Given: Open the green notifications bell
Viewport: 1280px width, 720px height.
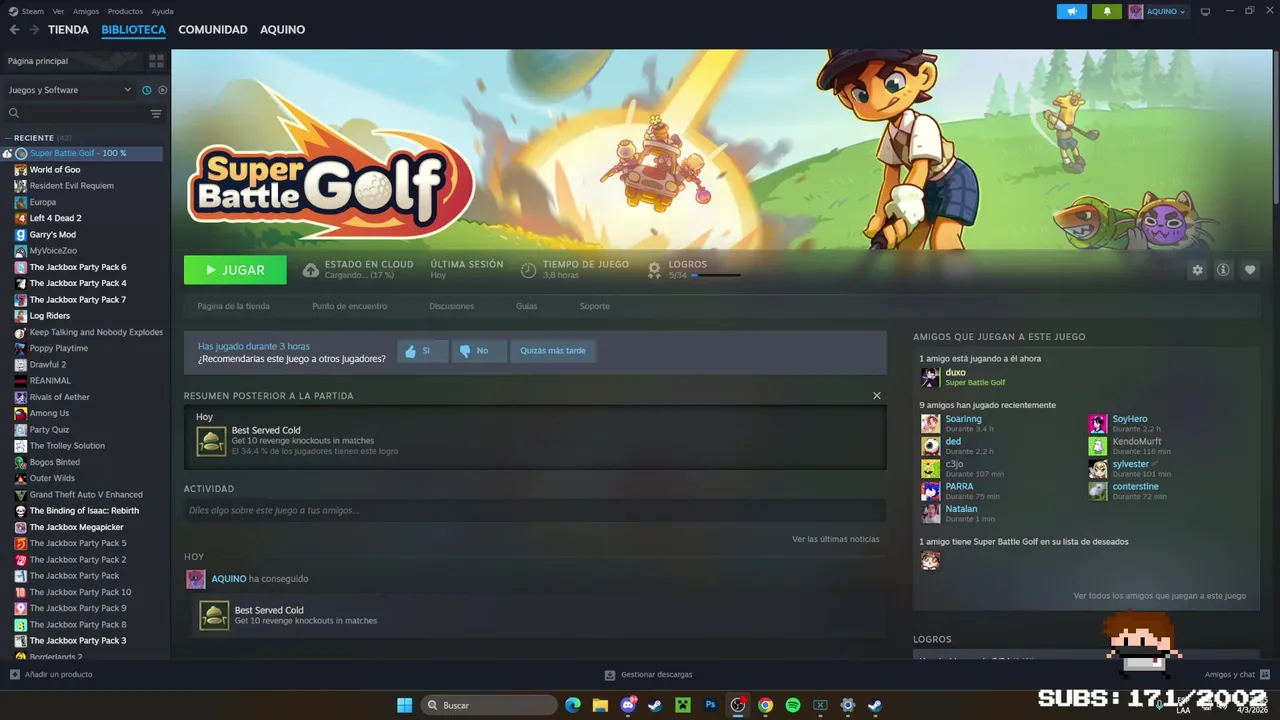Looking at the screenshot, I should click(x=1107, y=11).
